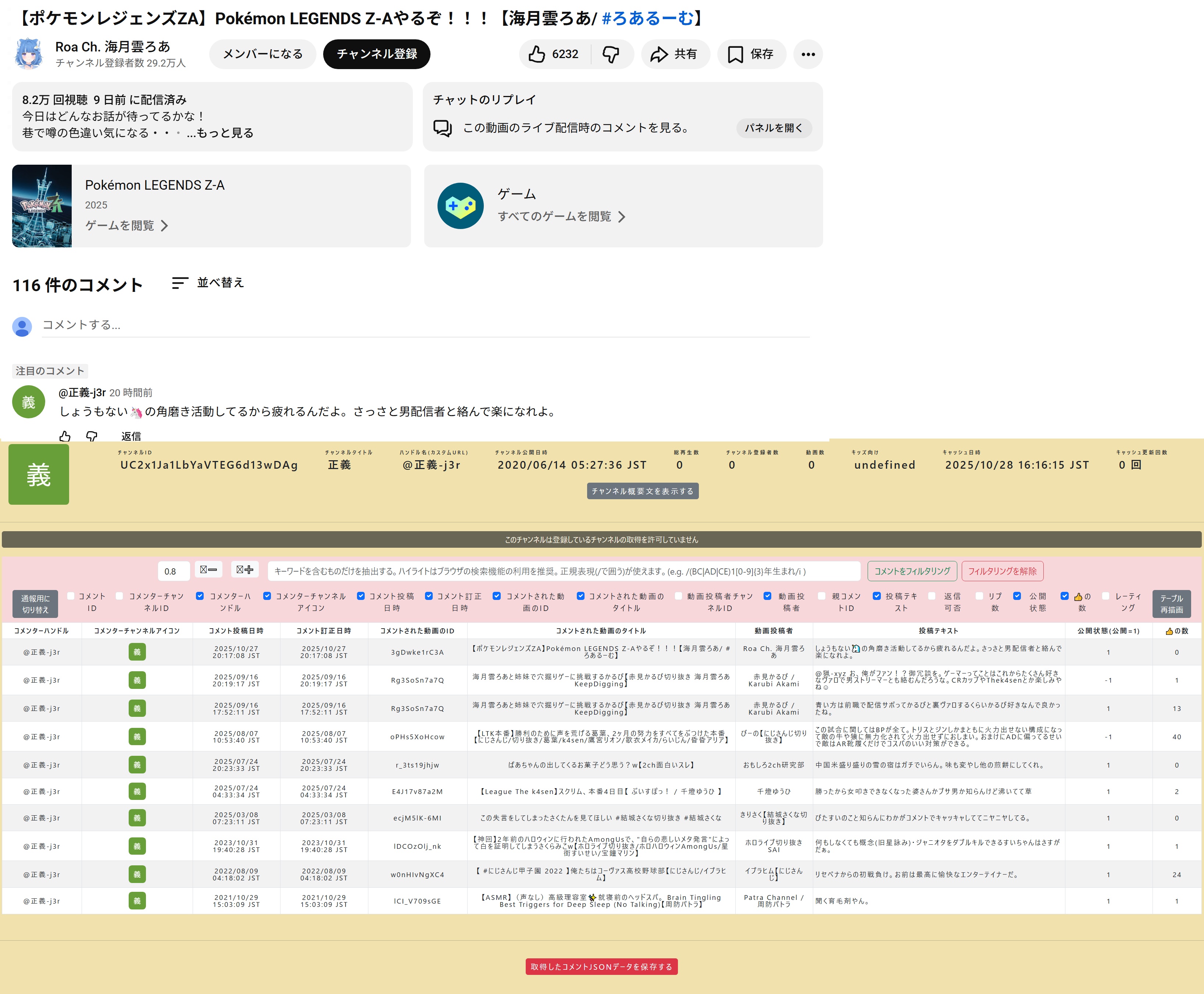Enable the 返信可否 column checkbox

pos(932,596)
